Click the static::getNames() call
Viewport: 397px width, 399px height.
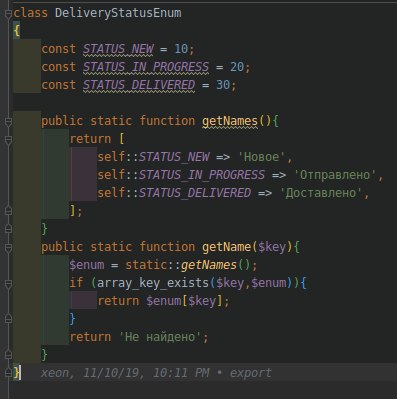click(x=188, y=265)
